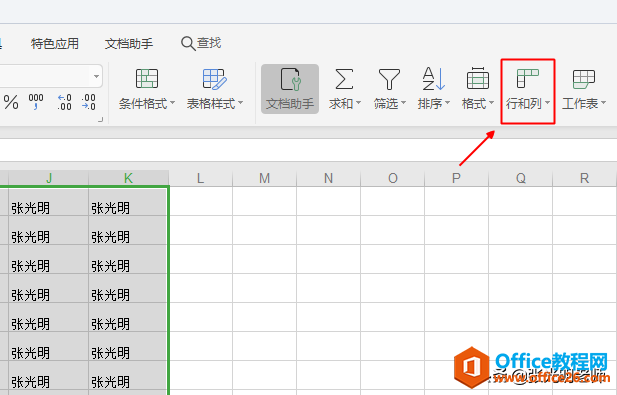This screenshot has height=395, width=617.
Task: Open the 特色应用 ribbon tab
Action: click(55, 43)
